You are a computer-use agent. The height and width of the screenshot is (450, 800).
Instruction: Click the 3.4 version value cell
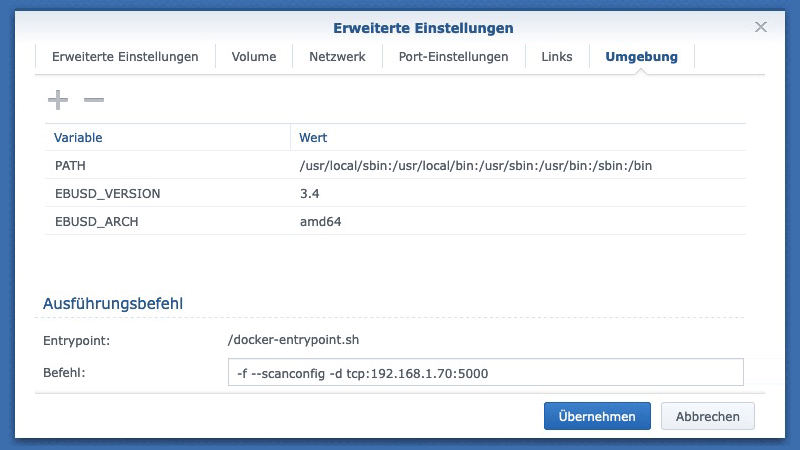308,193
